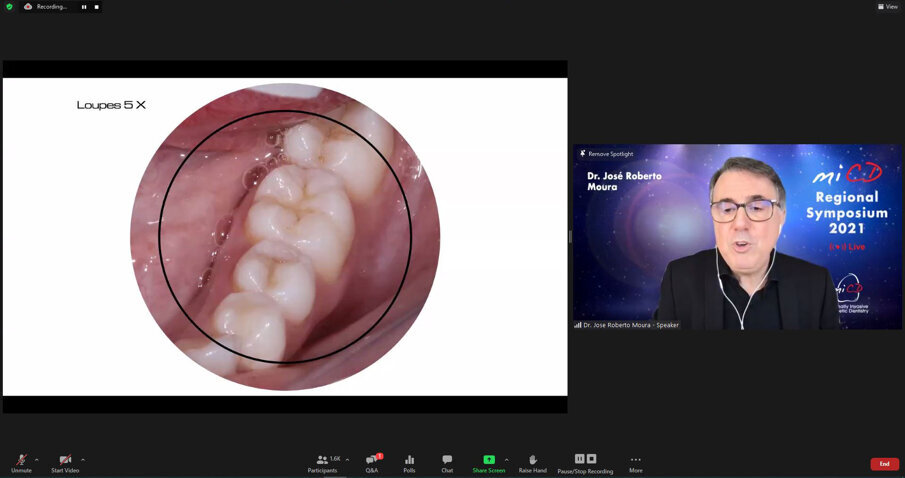The image size is (905, 478).
Task: Stop recording from the top indicator
Action: pyautogui.click(x=96, y=7)
